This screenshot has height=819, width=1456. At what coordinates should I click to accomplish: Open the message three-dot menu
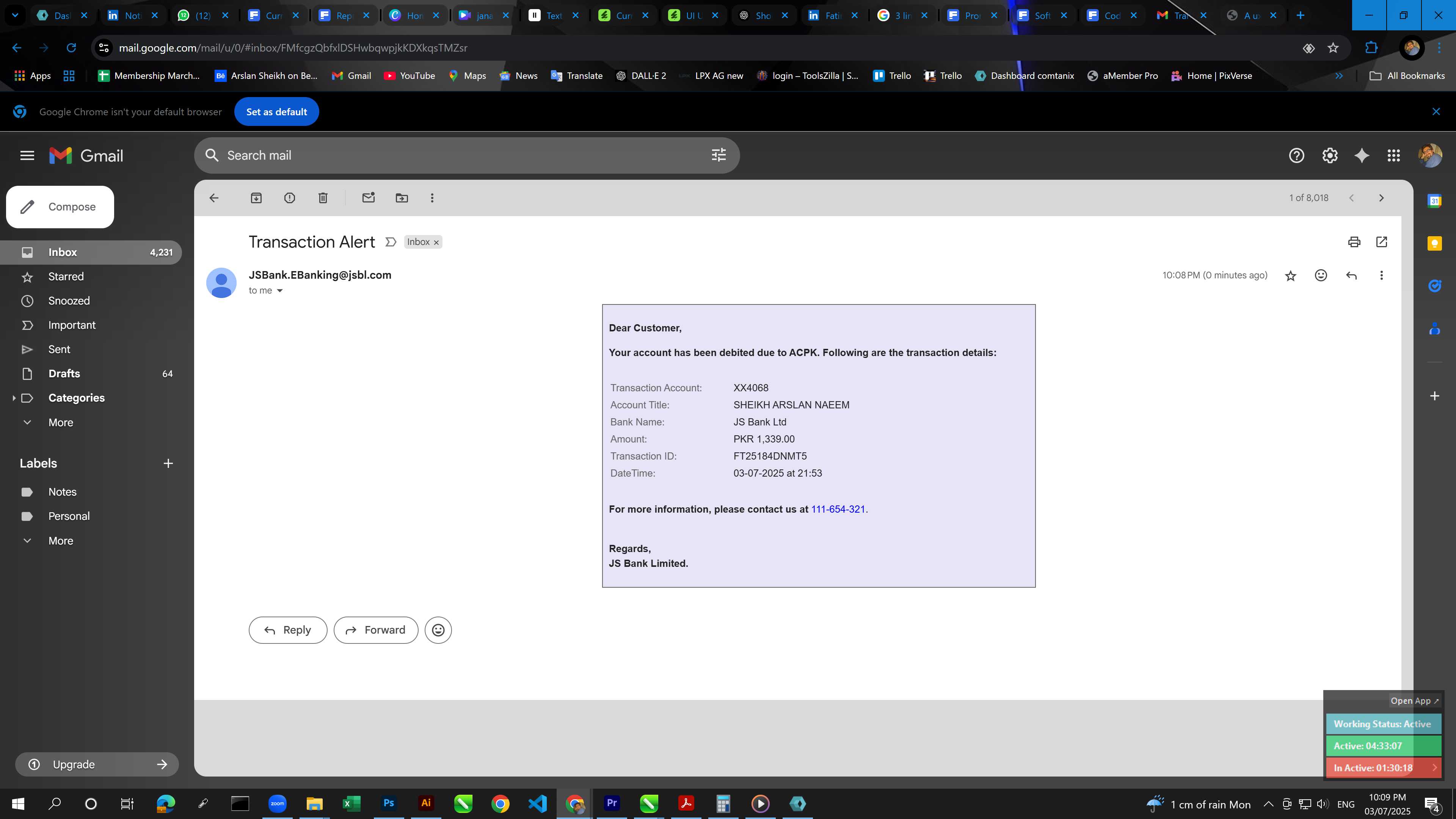1381,275
